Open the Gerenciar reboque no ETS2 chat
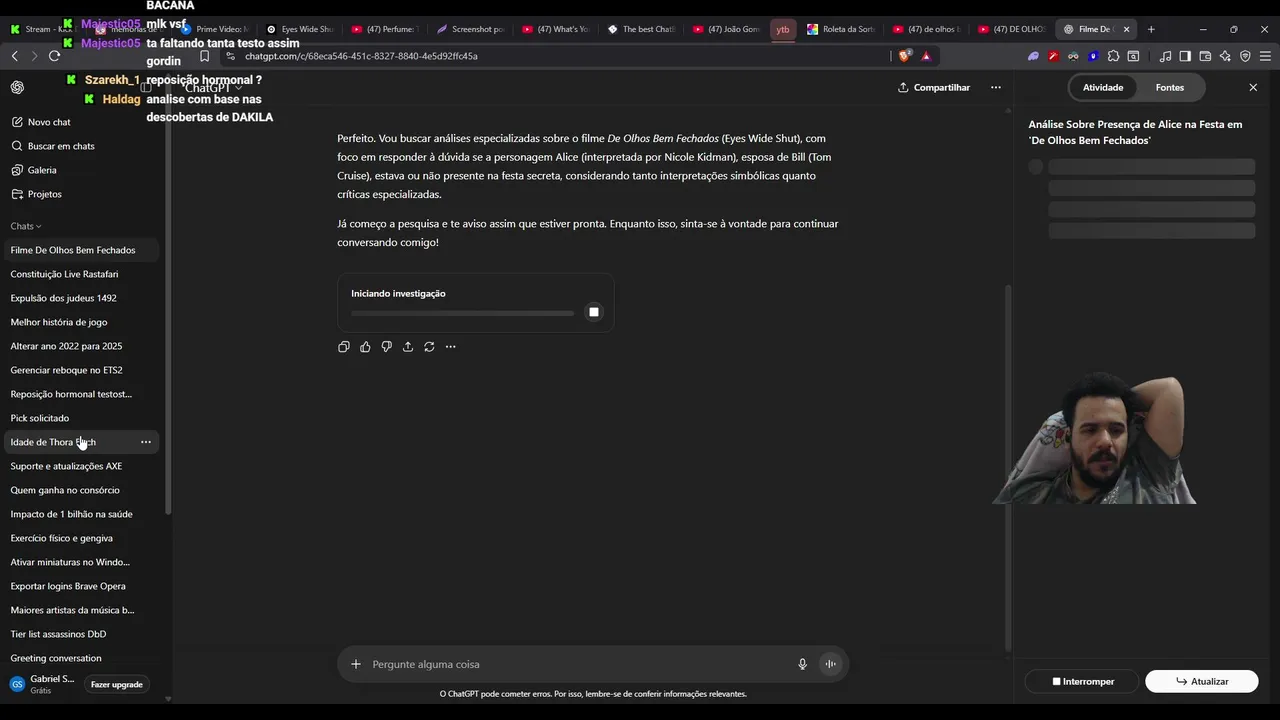This screenshot has width=1280, height=720. coord(80,370)
